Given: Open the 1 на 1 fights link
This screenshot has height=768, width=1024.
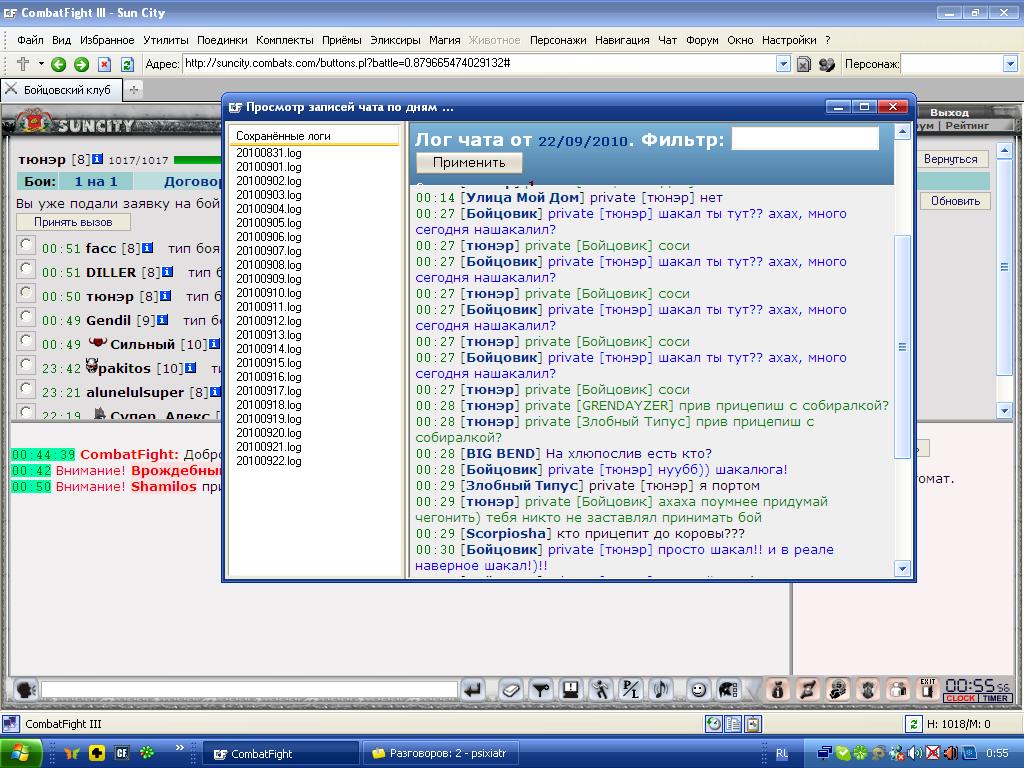Looking at the screenshot, I should [95, 182].
